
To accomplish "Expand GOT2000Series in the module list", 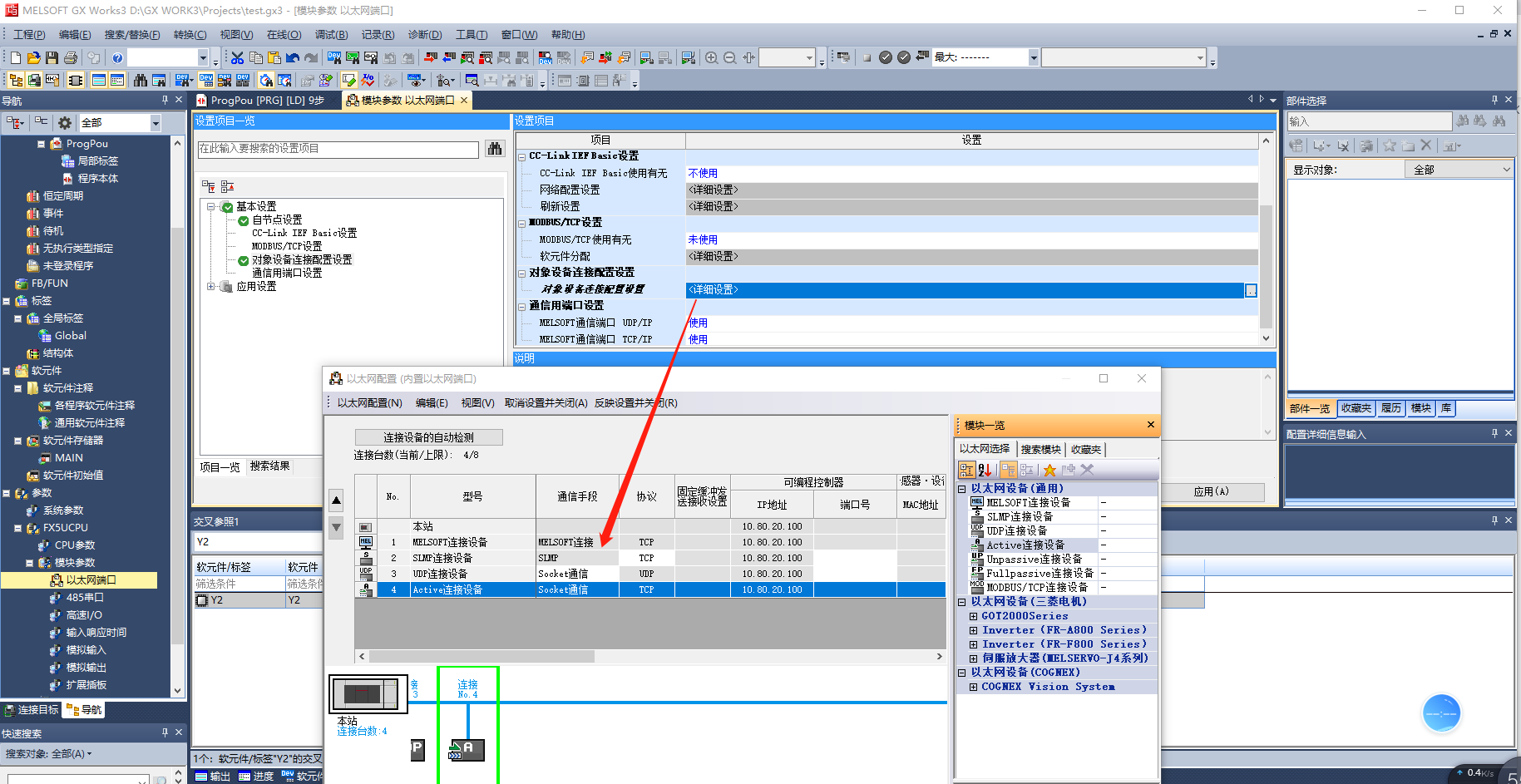I will (974, 616).
